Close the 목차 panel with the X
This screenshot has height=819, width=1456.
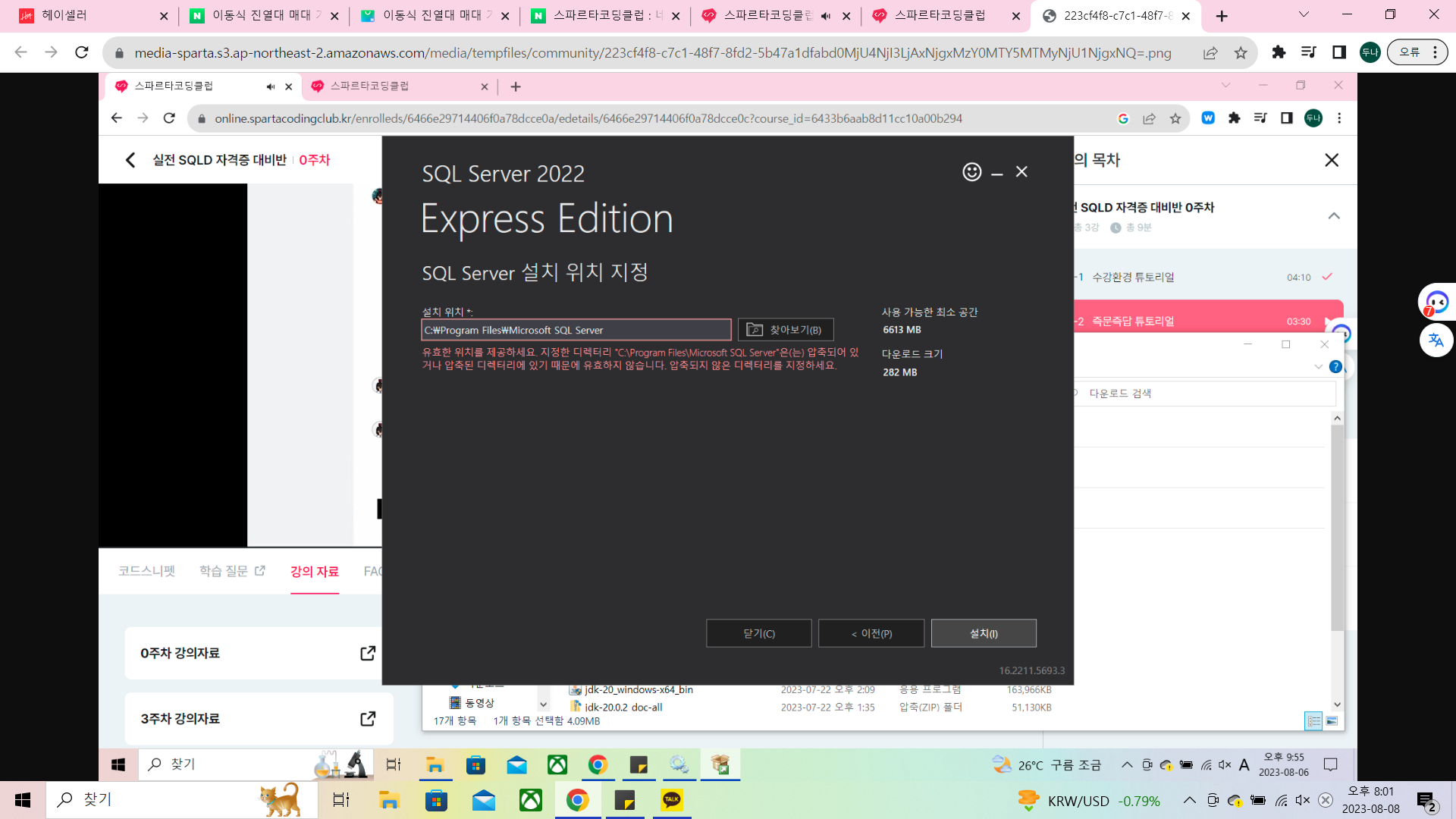1332,160
